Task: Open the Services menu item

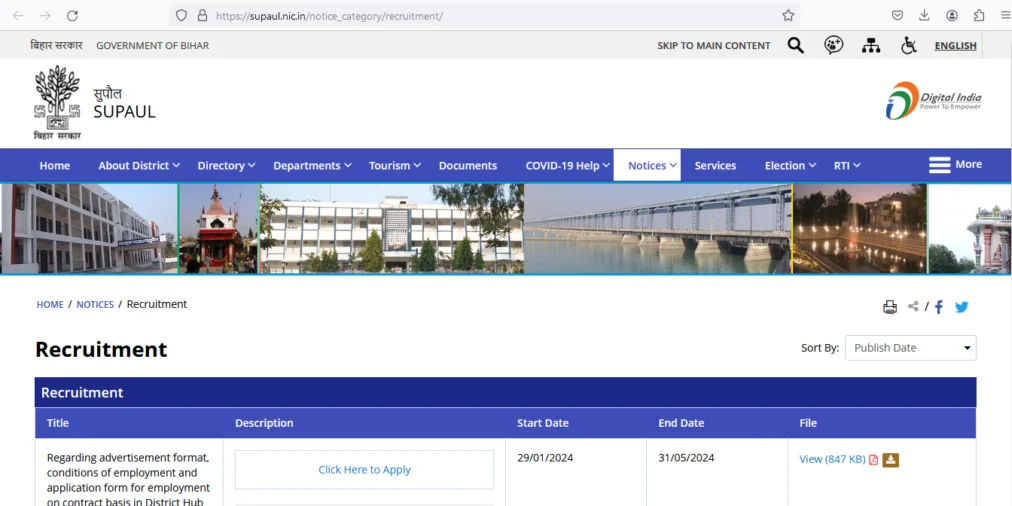Action: pyautogui.click(x=715, y=166)
